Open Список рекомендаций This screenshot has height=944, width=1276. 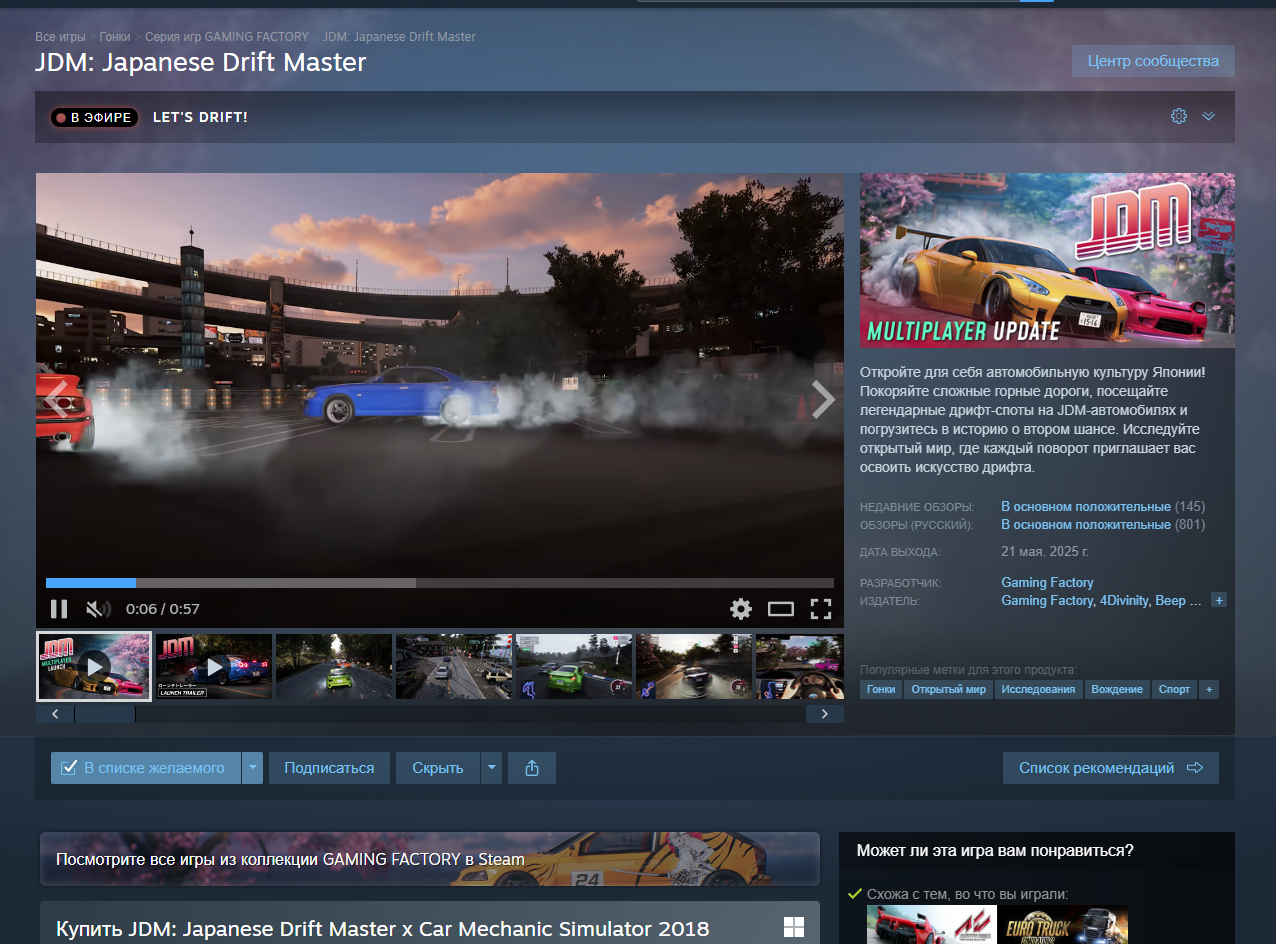click(x=1111, y=768)
